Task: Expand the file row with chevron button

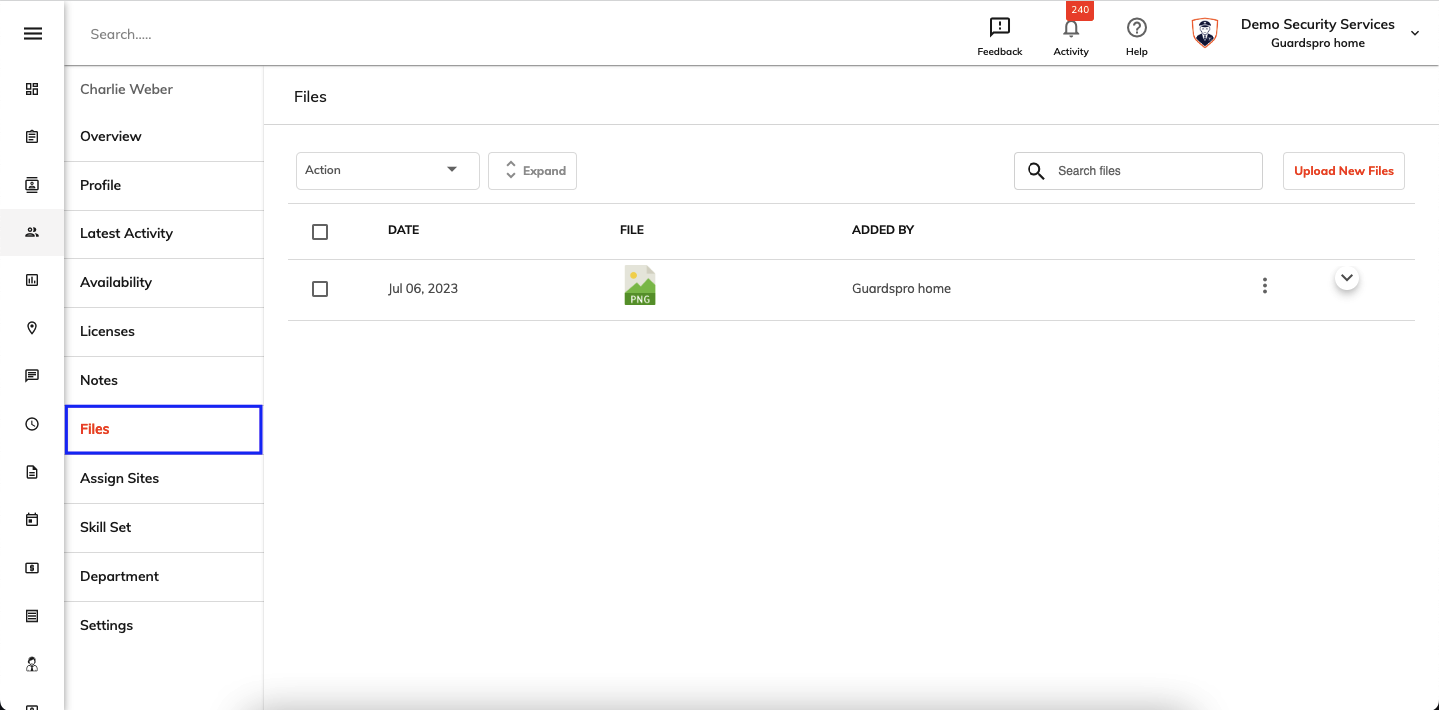Action: (x=1347, y=278)
